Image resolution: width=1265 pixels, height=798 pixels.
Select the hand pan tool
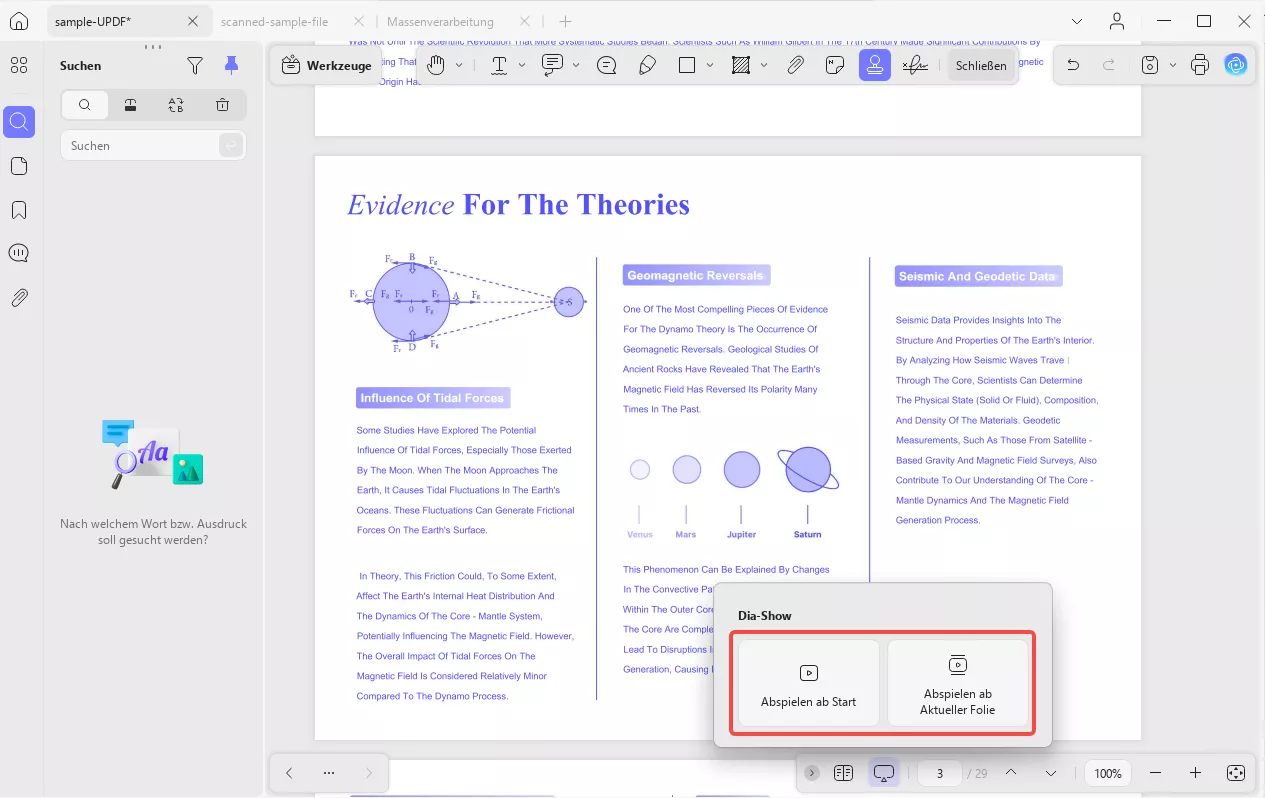pyautogui.click(x=435, y=65)
